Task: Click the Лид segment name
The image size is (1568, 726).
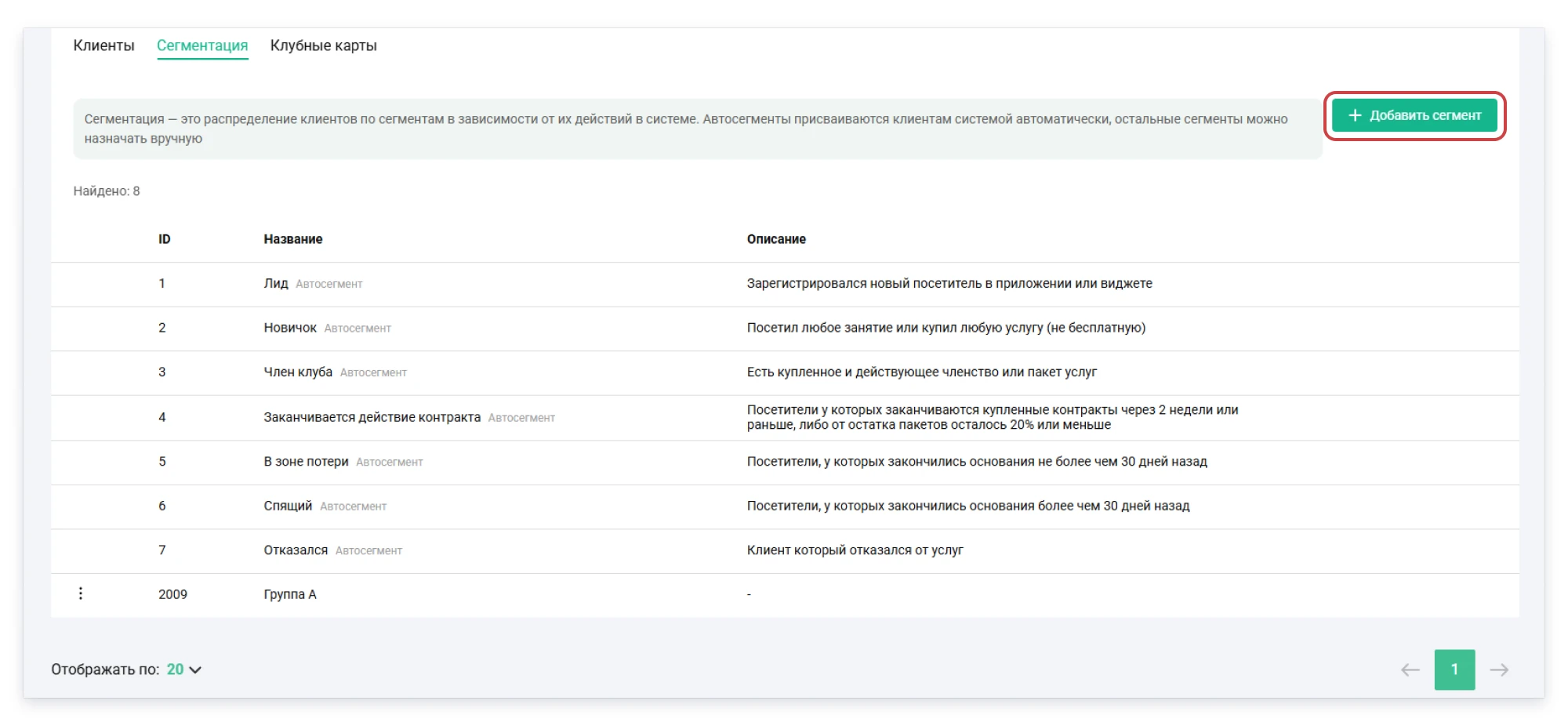Action: (x=275, y=283)
